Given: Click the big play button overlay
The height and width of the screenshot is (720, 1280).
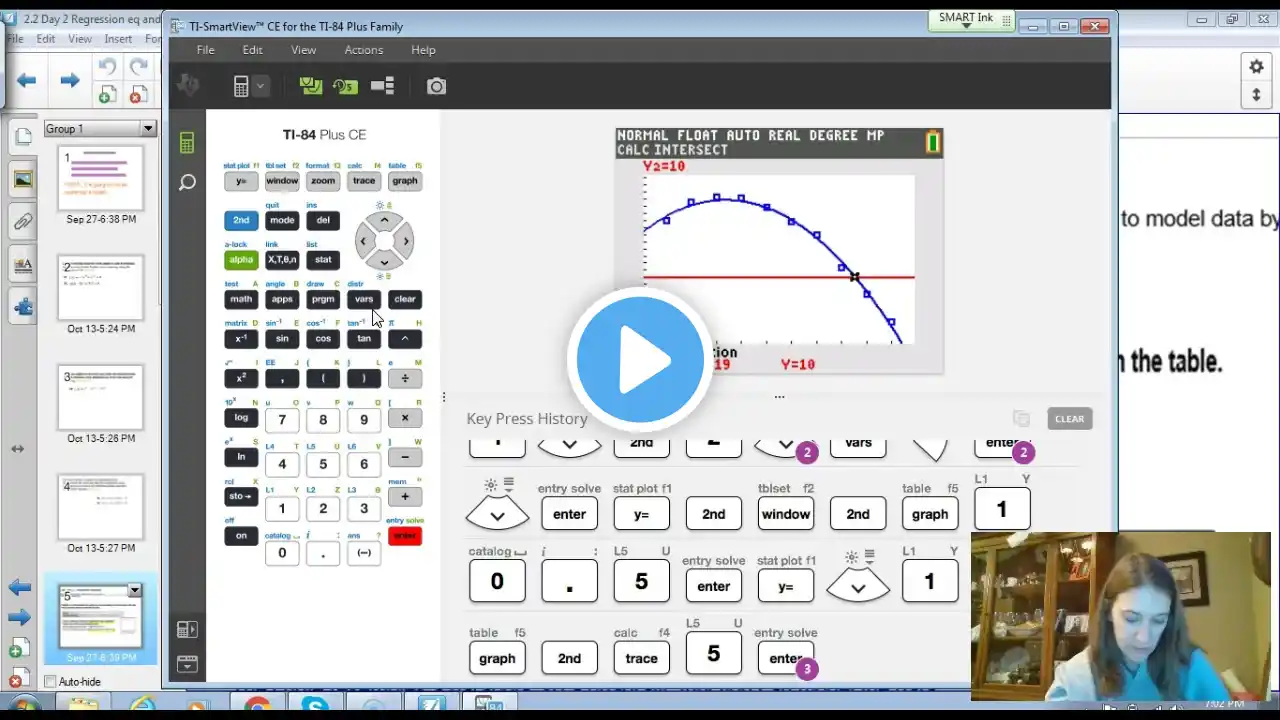Looking at the screenshot, I should click(x=640, y=360).
